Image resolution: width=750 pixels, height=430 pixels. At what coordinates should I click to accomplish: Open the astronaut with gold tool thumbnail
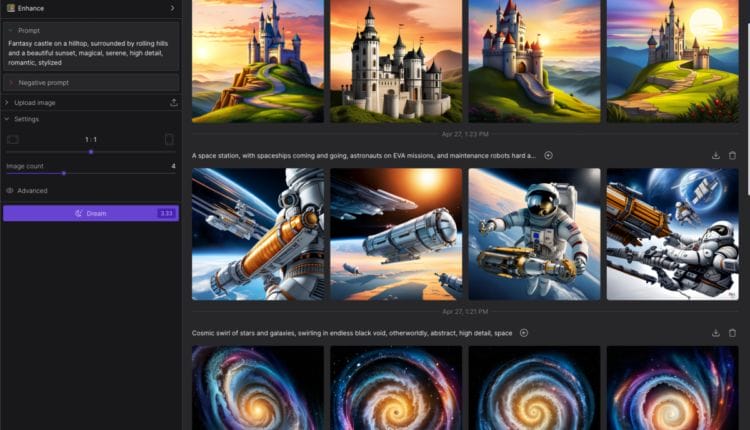[x=534, y=234]
